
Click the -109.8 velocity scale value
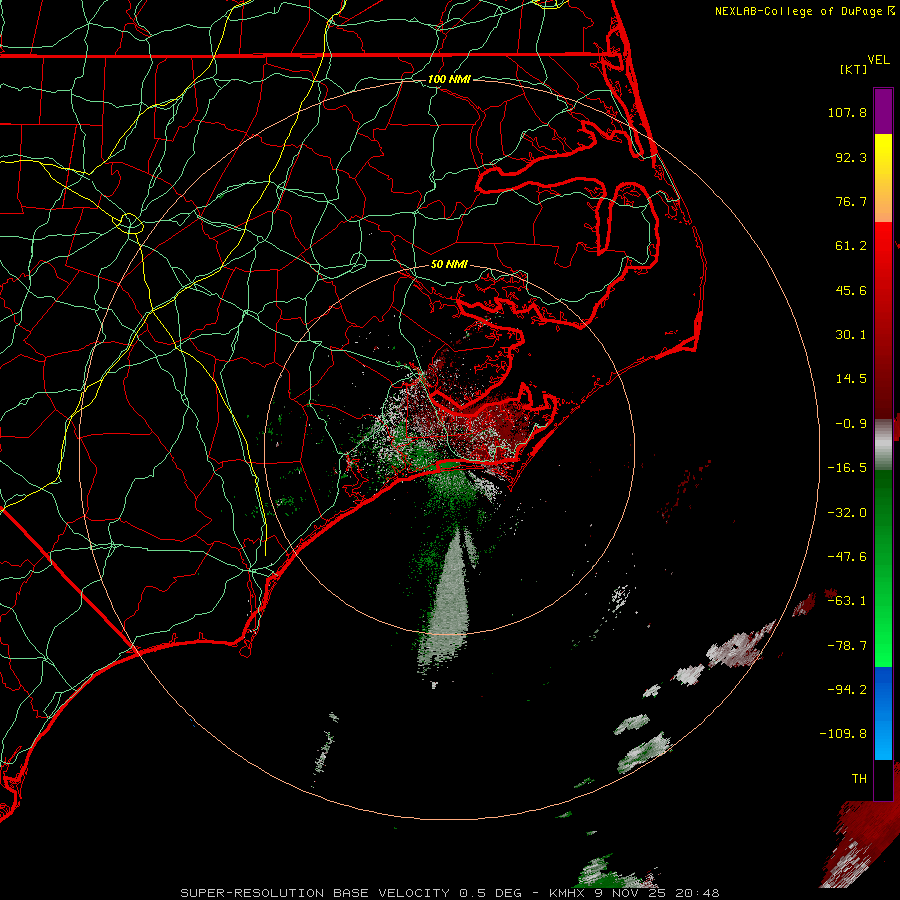tap(843, 734)
